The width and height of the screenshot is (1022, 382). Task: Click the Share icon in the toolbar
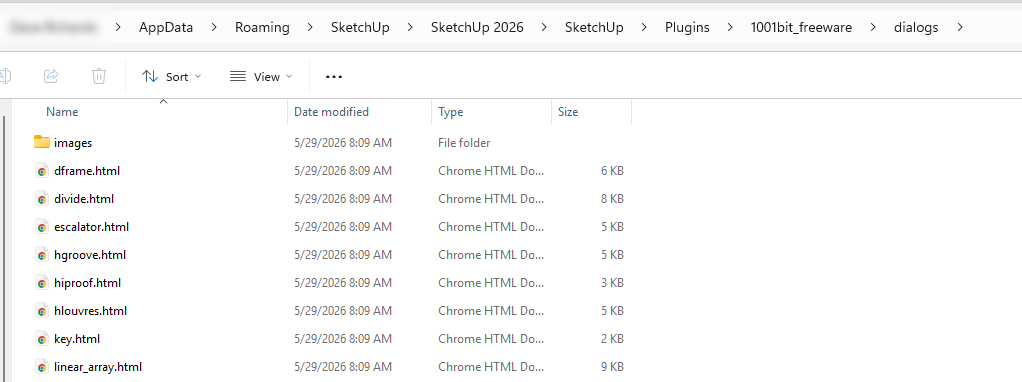(51, 76)
